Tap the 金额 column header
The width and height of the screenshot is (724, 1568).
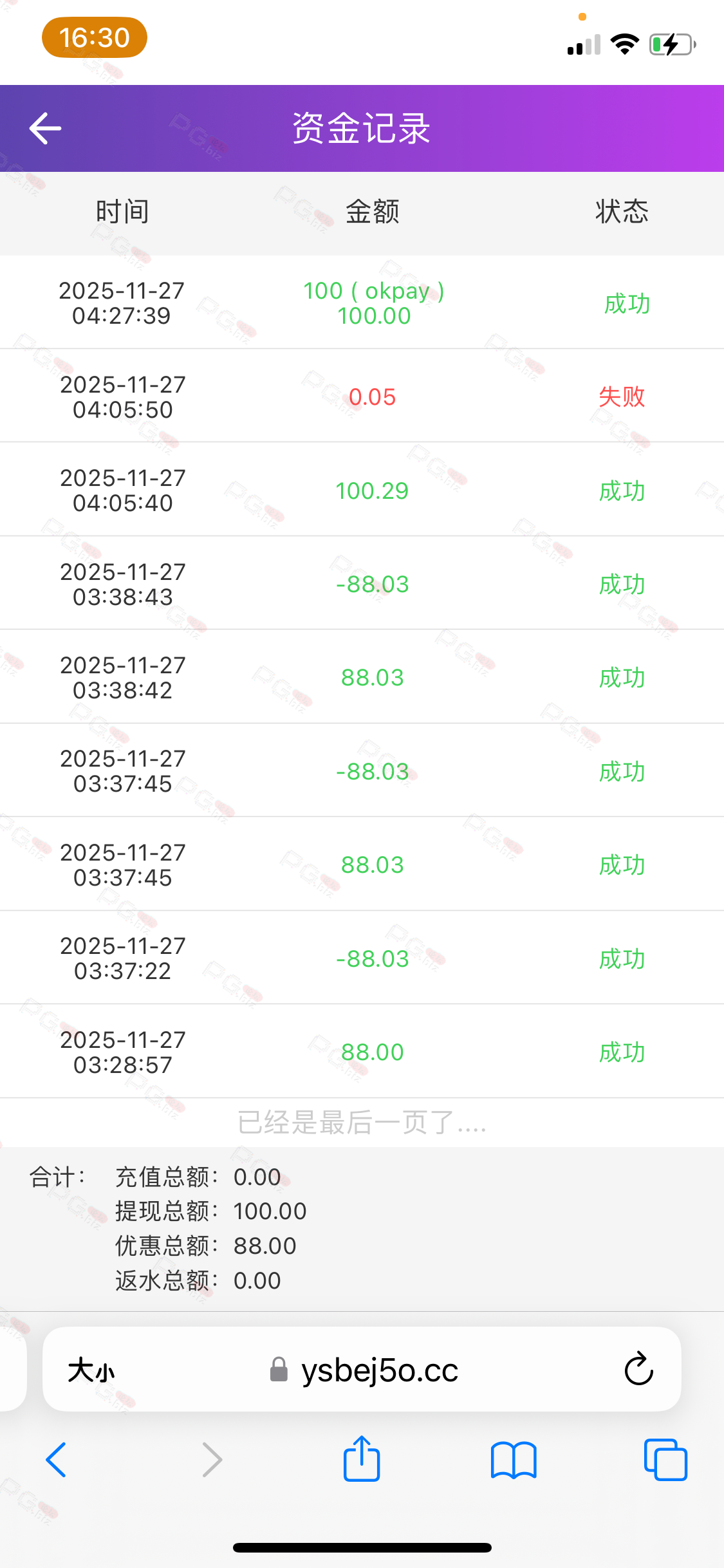(373, 212)
